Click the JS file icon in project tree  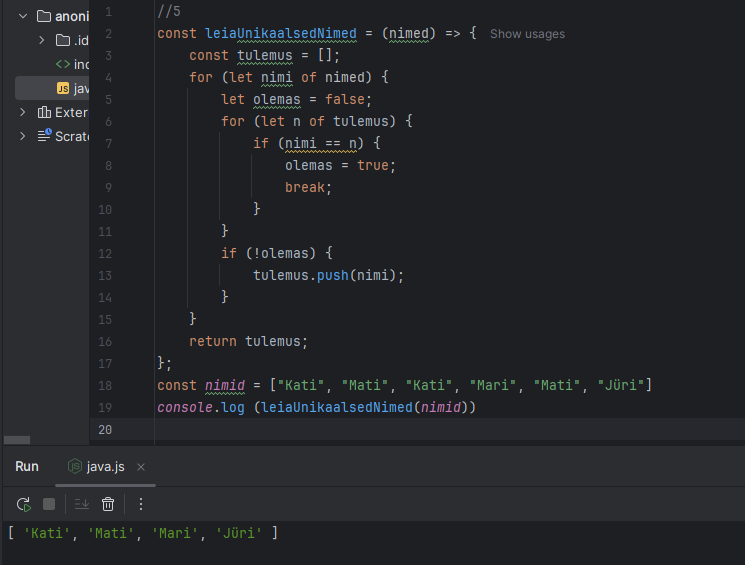tap(63, 88)
